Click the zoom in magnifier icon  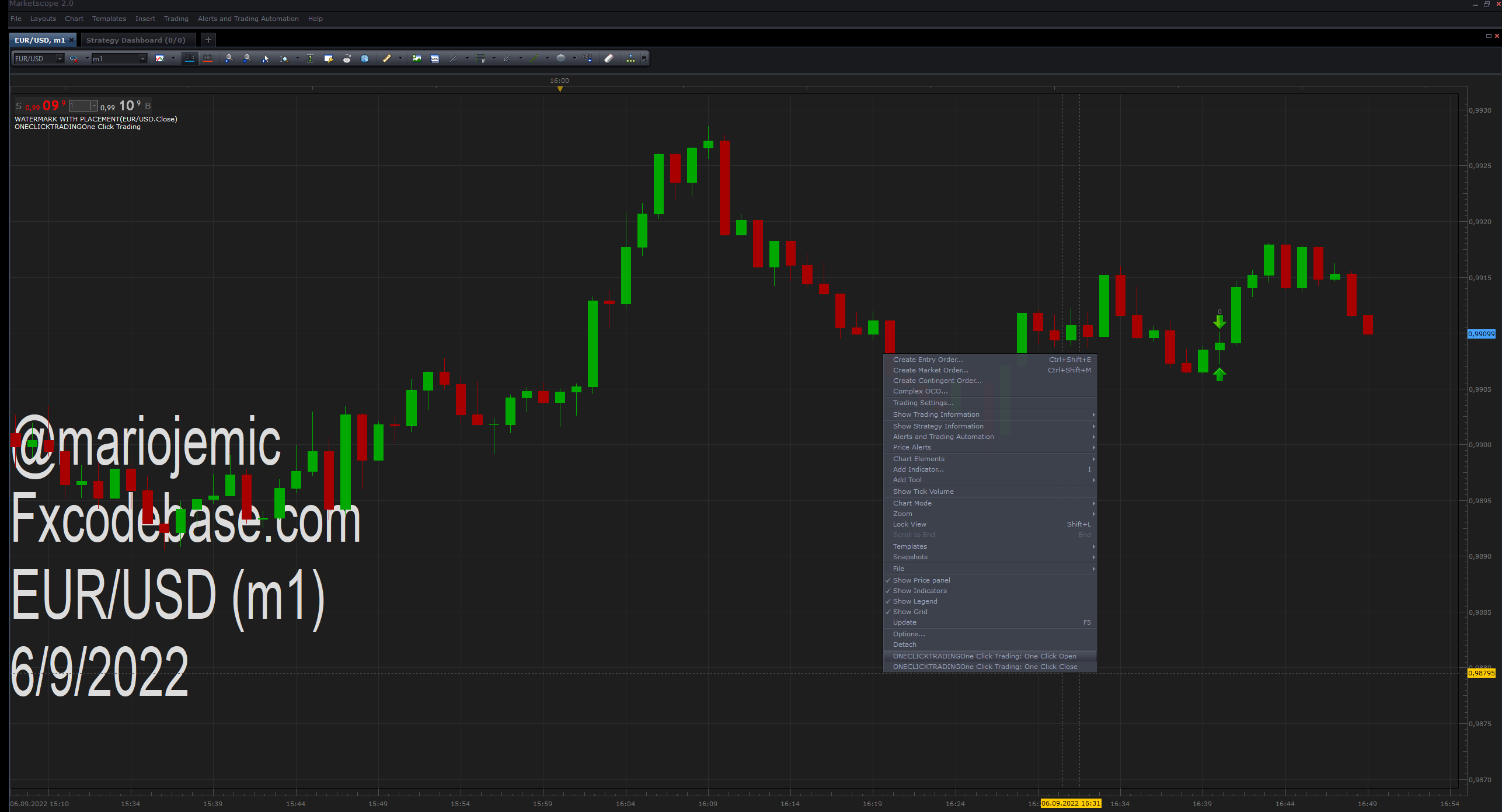pos(229,58)
